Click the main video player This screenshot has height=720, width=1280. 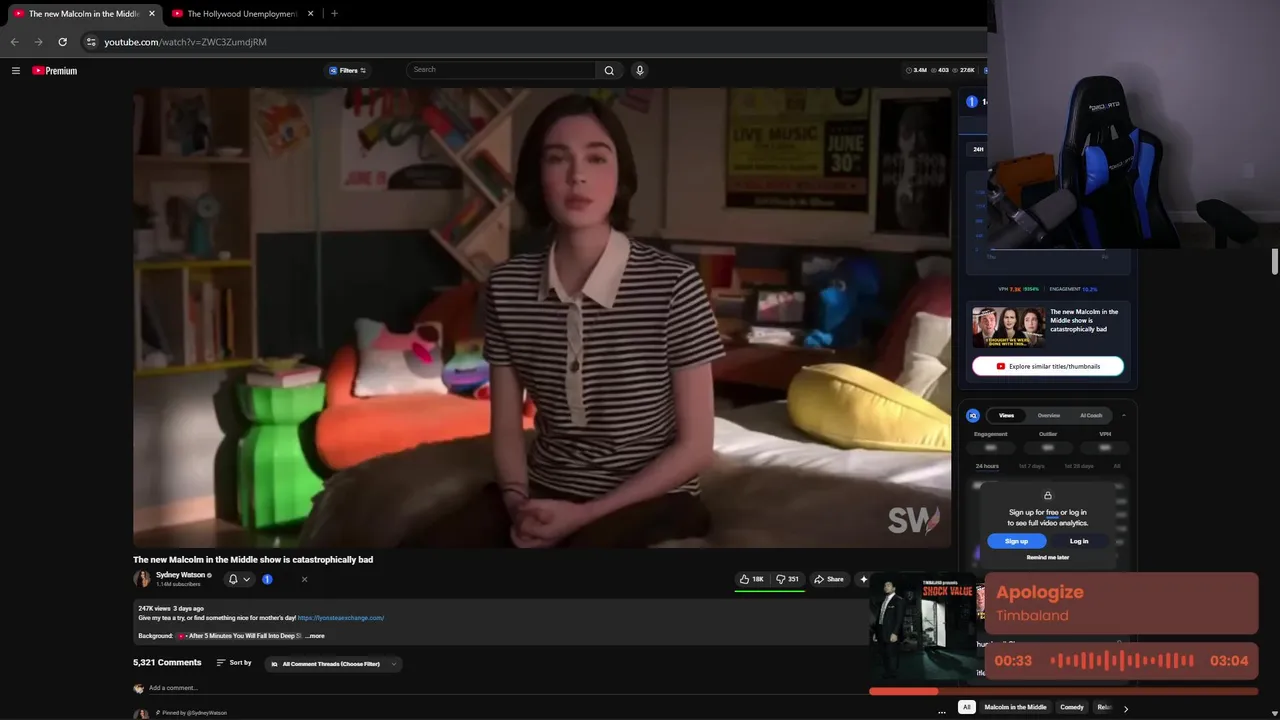(x=542, y=317)
